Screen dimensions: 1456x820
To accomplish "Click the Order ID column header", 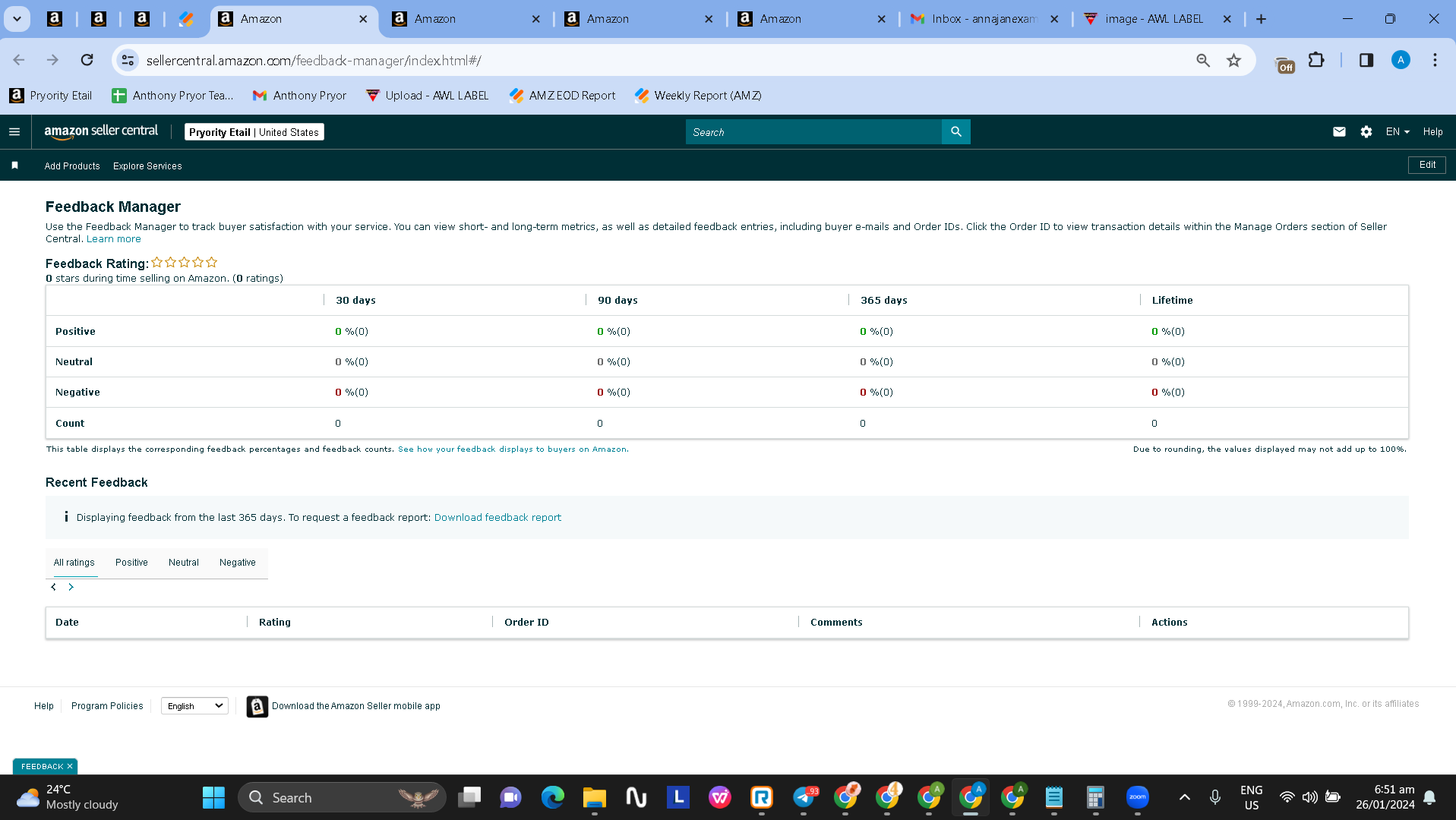I will pos(526,623).
